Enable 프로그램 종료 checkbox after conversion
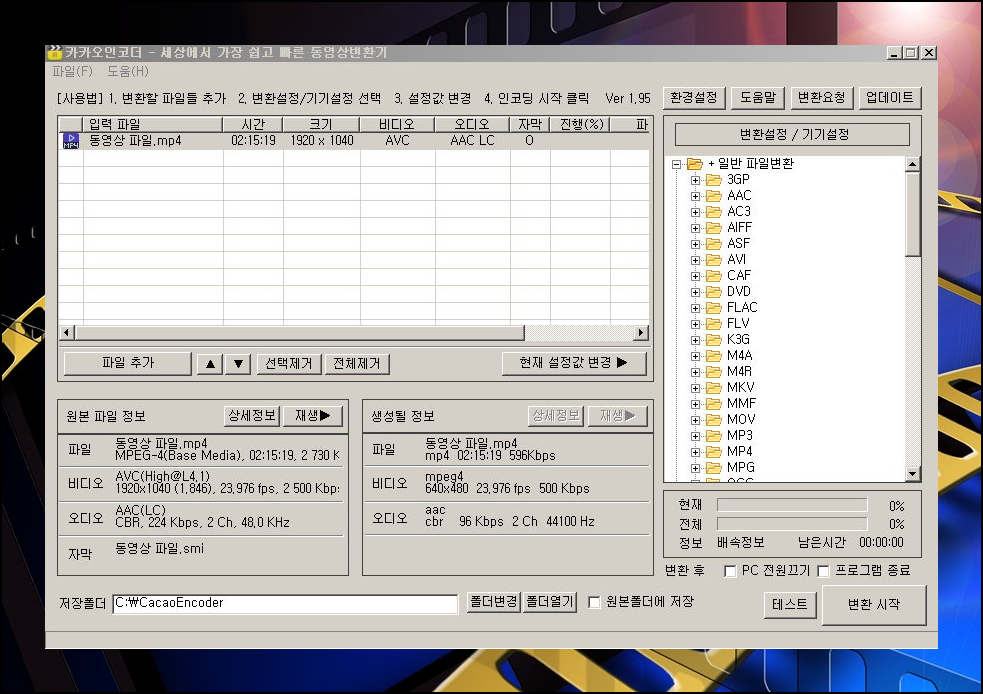 (x=823, y=571)
